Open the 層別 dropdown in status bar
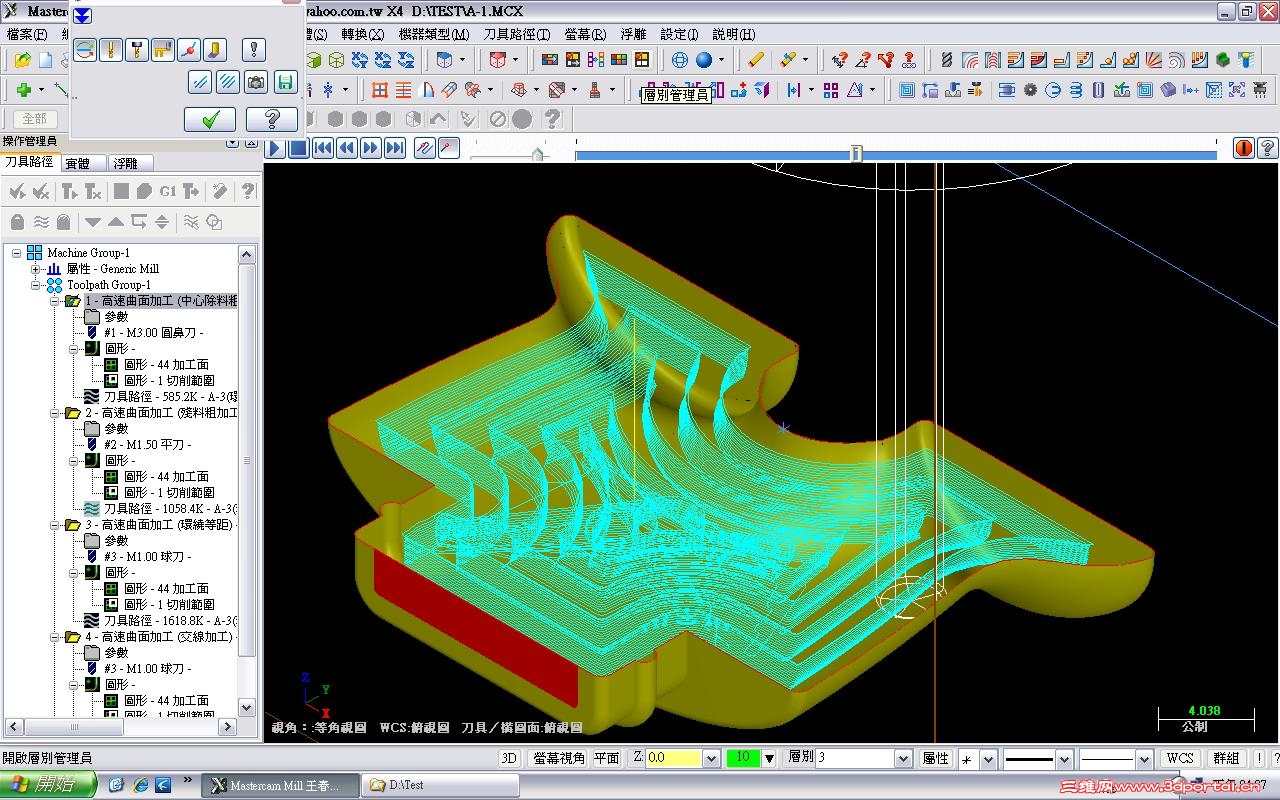The height and width of the screenshot is (800, 1280). [x=903, y=758]
